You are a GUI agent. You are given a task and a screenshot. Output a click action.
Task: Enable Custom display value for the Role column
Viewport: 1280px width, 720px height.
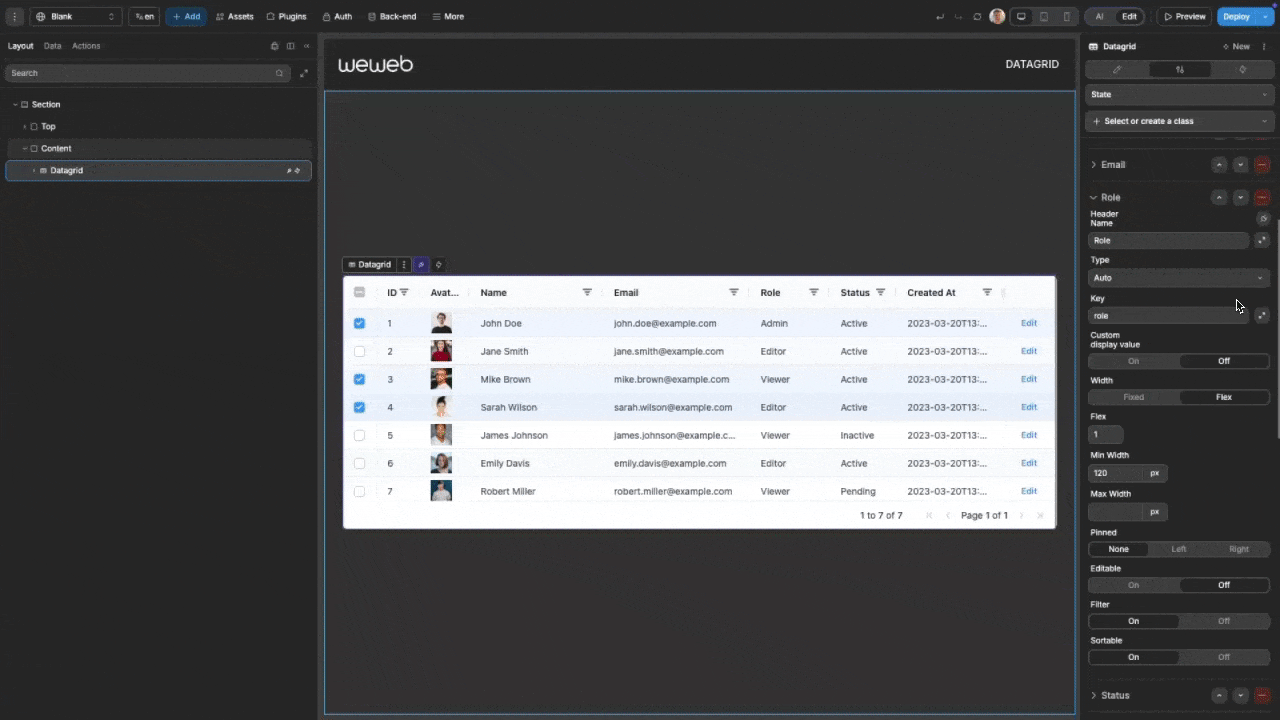(1133, 360)
